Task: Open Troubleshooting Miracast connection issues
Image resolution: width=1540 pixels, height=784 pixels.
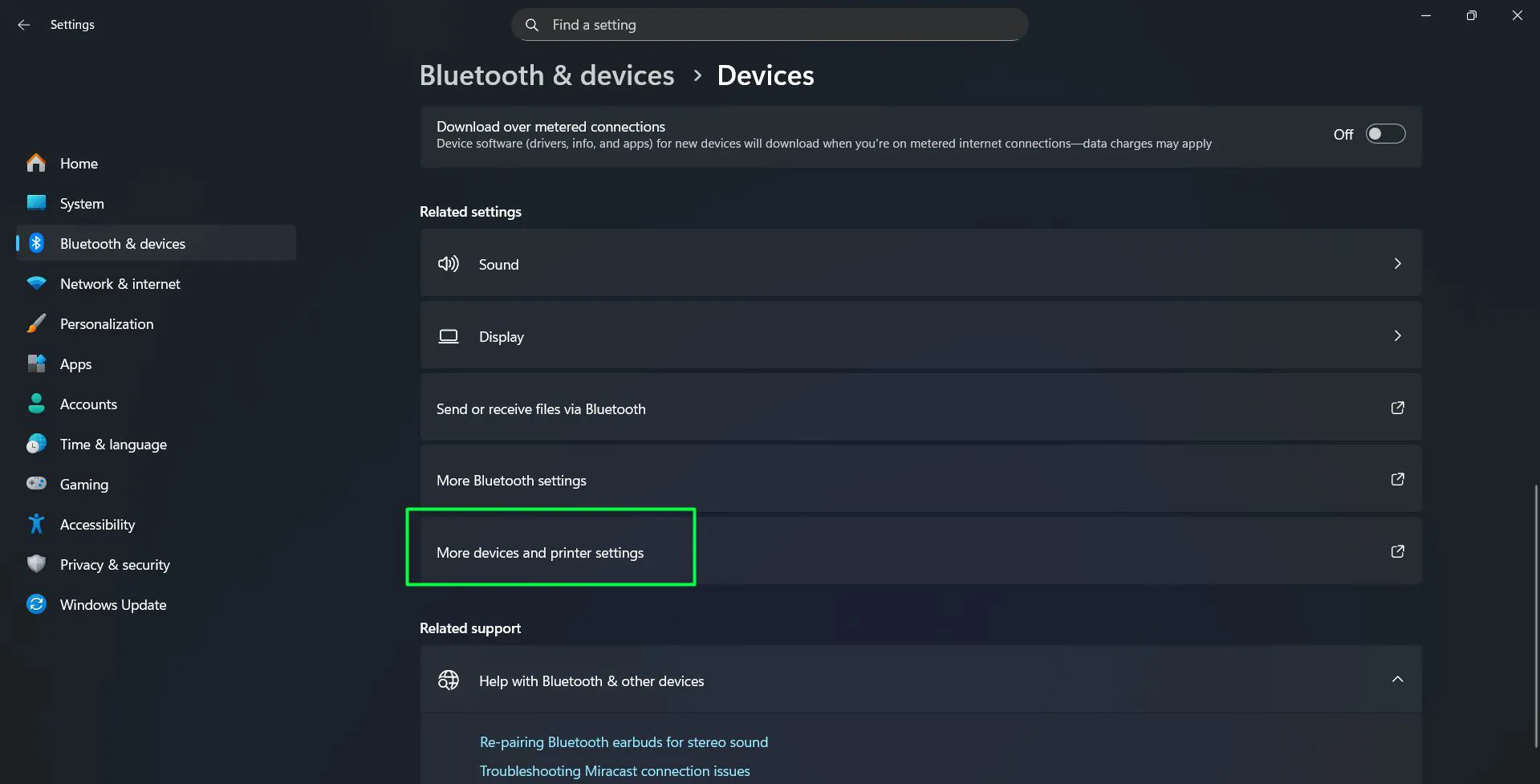Action: click(614, 770)
